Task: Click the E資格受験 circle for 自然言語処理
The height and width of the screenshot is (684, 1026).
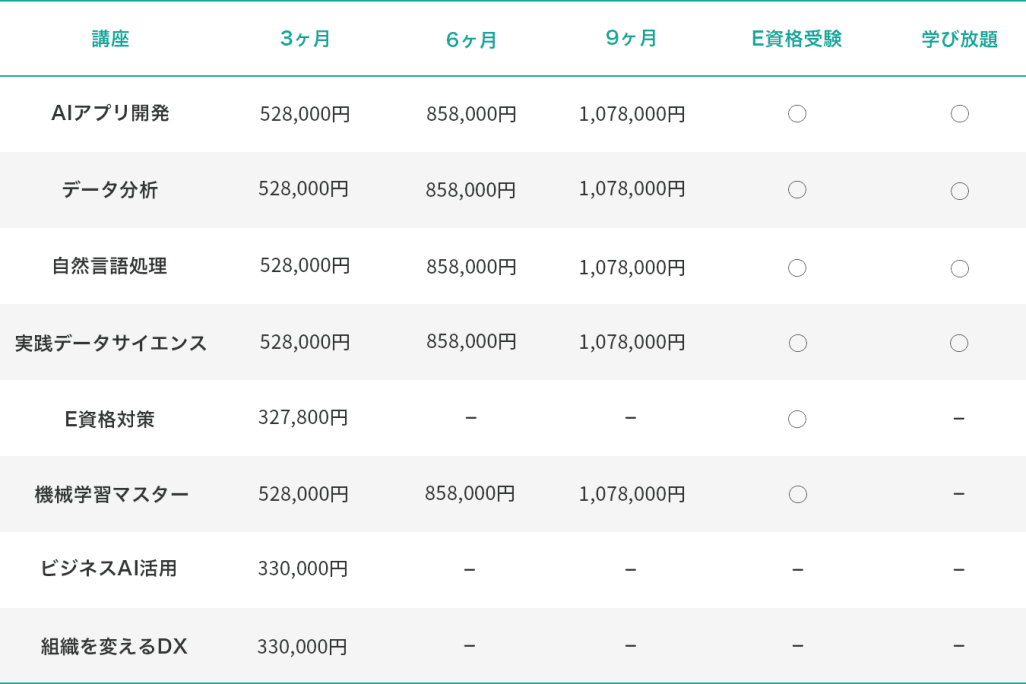Action: click(x=797, y=268)
